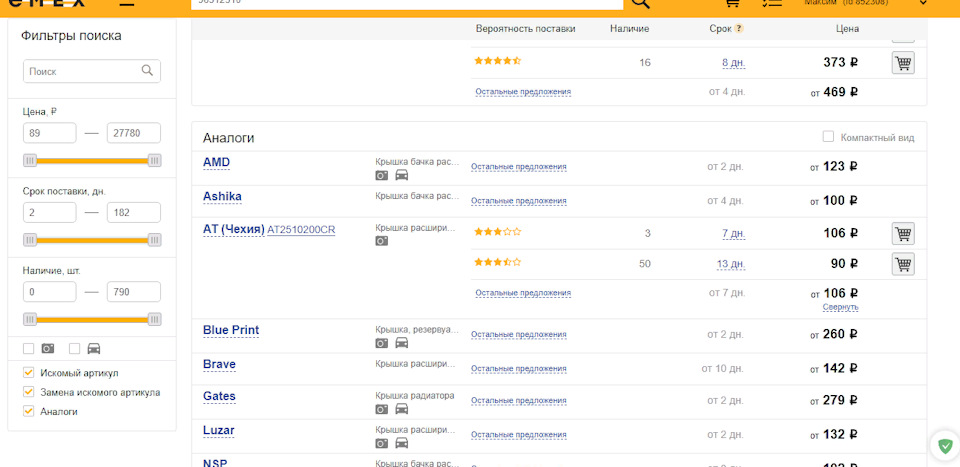Click minimum availability field showing 0
The width and height of the screenshot is (960, 467).
pos(50,292)
